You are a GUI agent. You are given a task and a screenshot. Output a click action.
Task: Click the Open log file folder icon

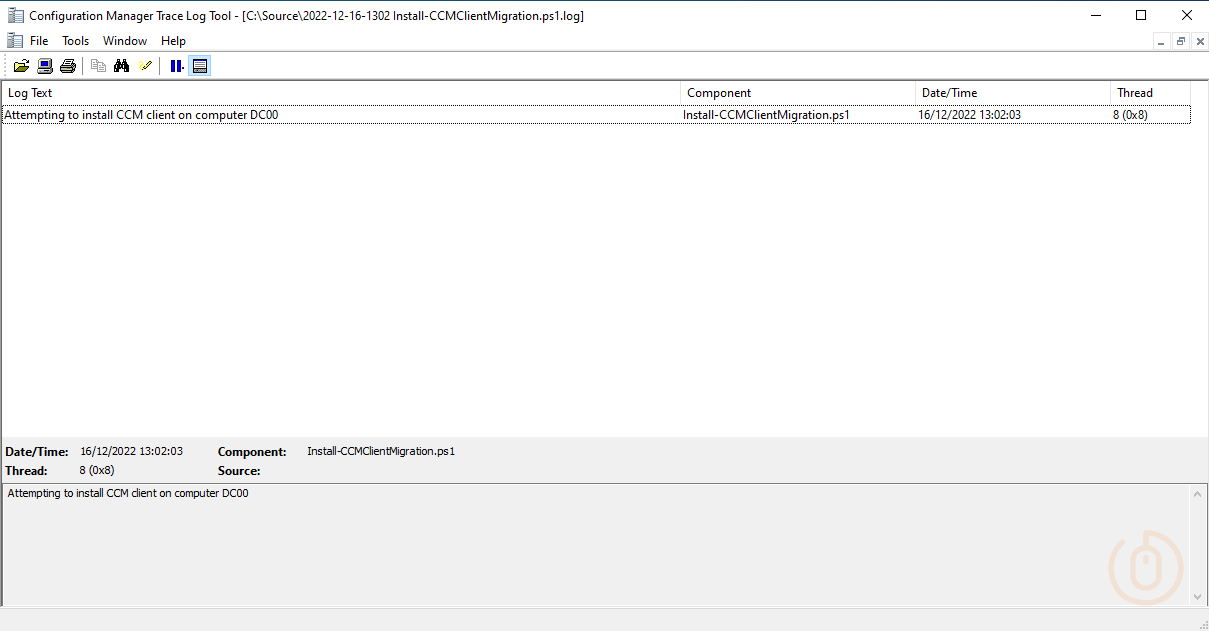pos(21,66)
